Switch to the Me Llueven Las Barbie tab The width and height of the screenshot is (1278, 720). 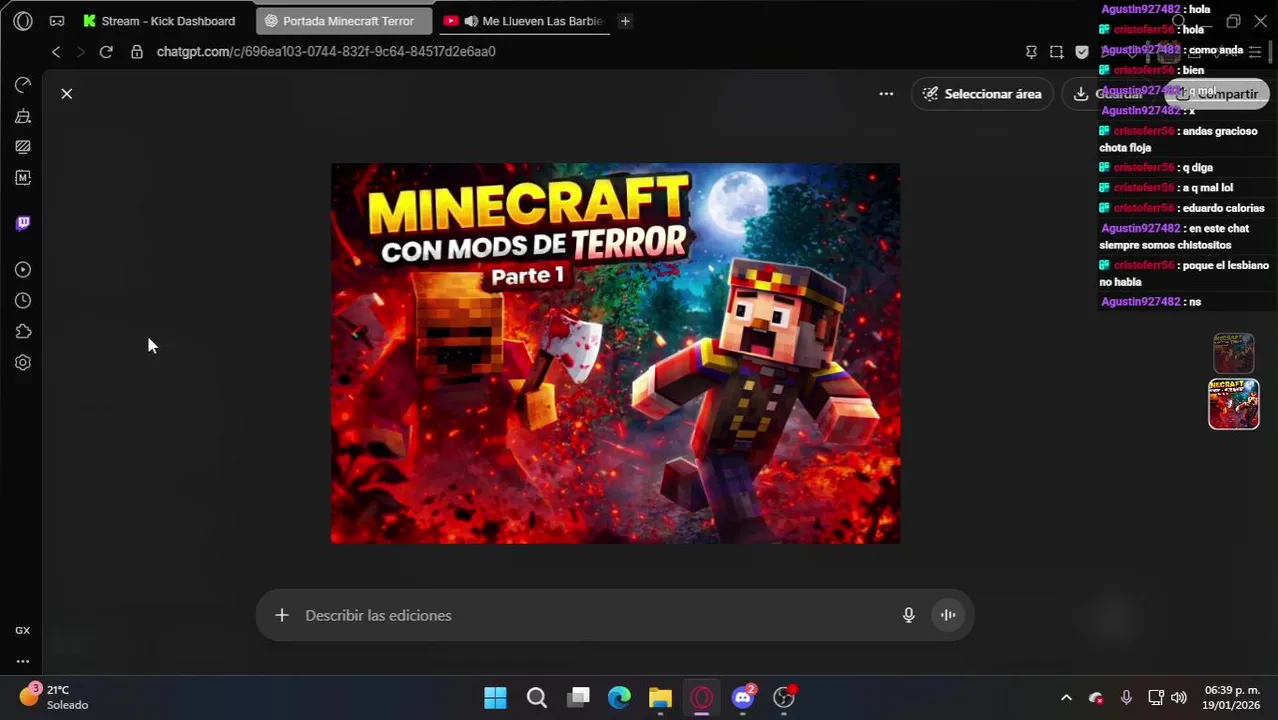pos(523,21)
